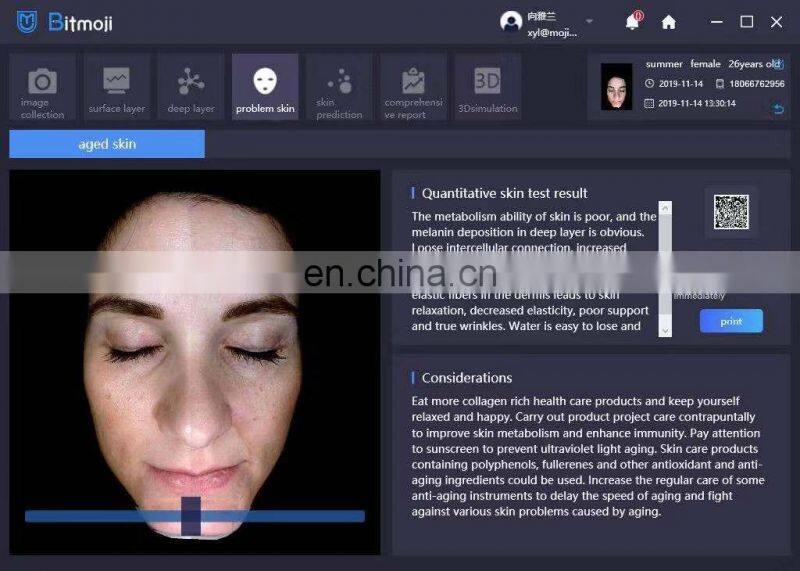
Task: Click the return arrow in patient panel
Action: [778, 109]
